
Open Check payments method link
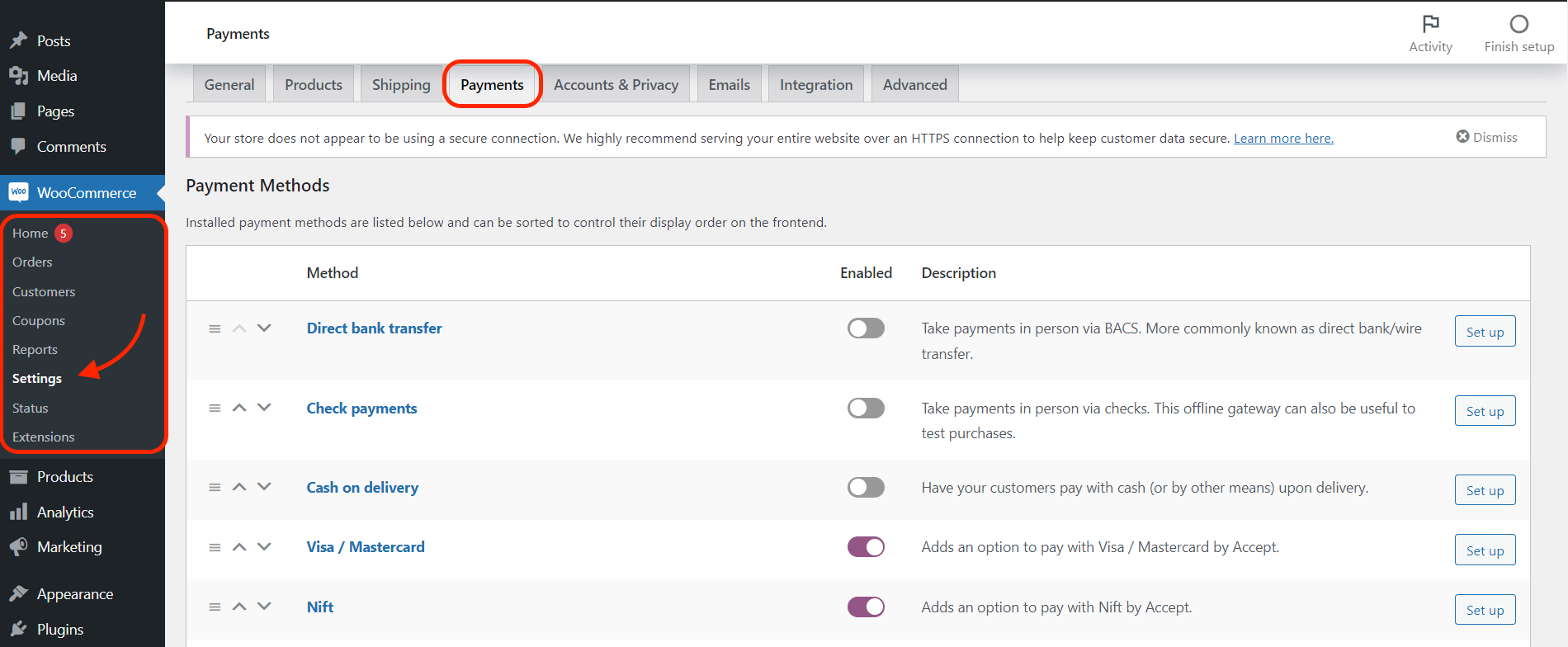point(361,409)
